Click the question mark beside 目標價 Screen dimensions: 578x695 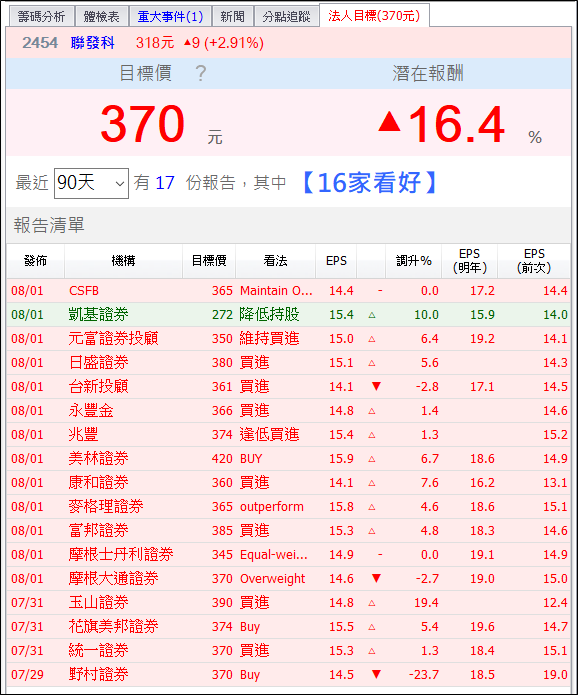201,73
